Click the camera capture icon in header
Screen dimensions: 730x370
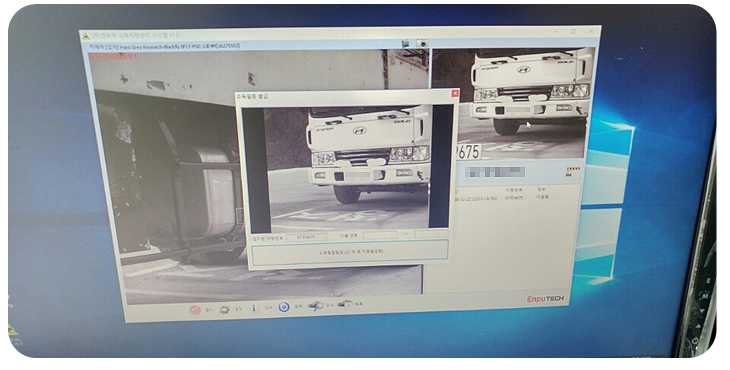pos(422,43)
